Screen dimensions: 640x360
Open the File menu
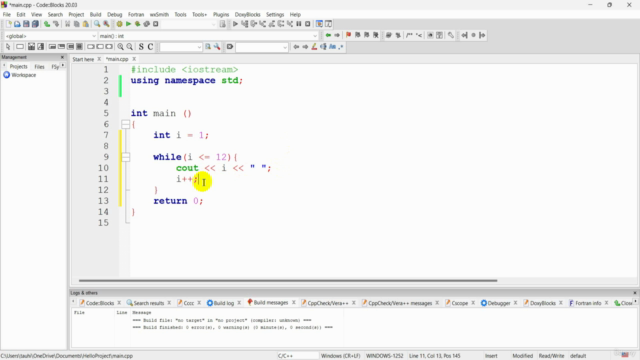click(x=7, y=14)
